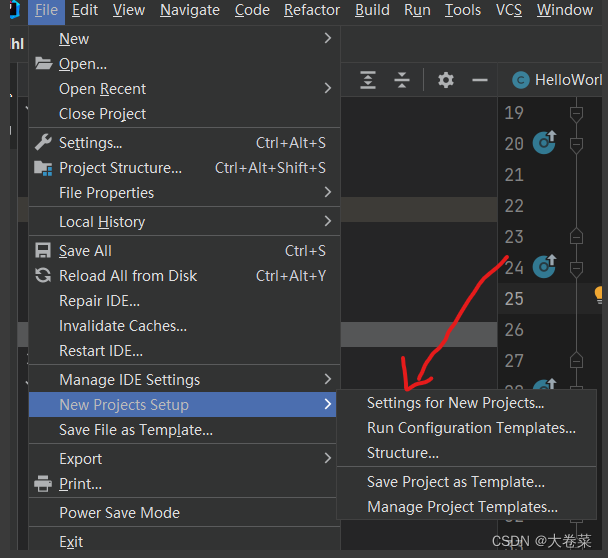
Task: Click the lightbulb intention icon on line 25
Action: (599, 295)
